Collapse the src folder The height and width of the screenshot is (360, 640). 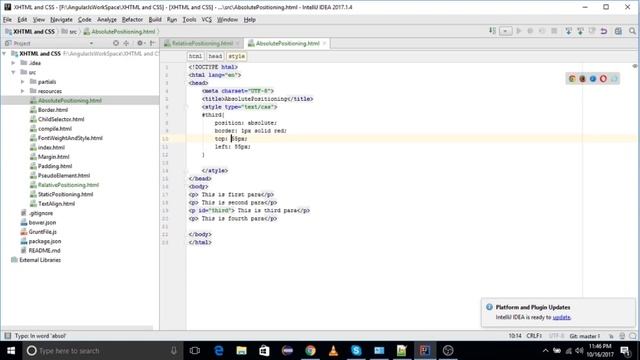13,72
